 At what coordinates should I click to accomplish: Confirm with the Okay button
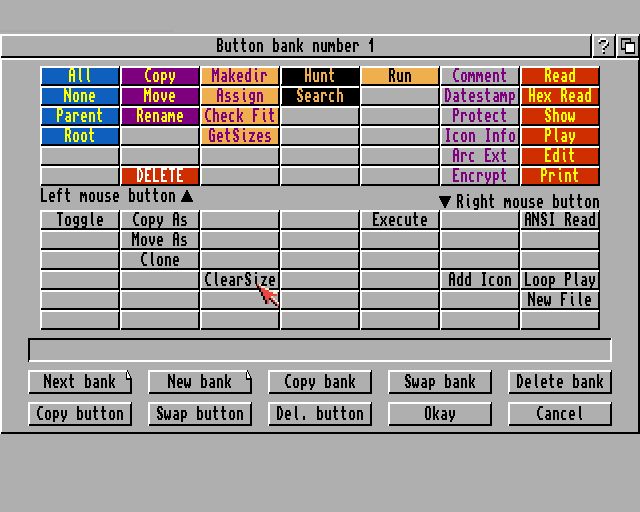click(440, 414)
